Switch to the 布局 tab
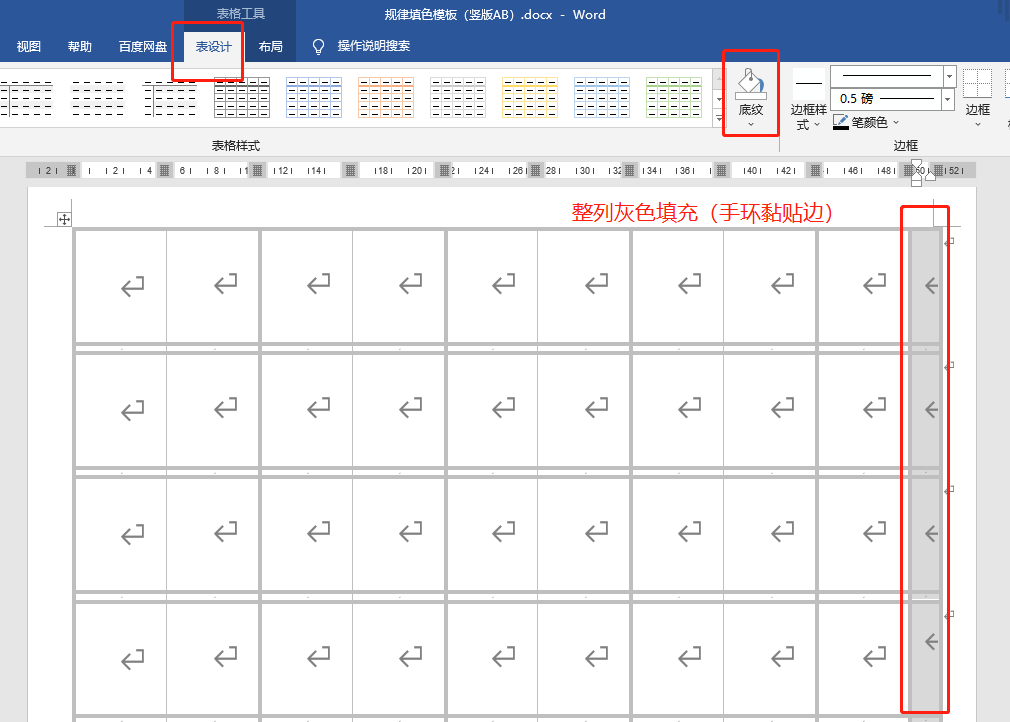1010x722 pixels. tap(271, 46)
